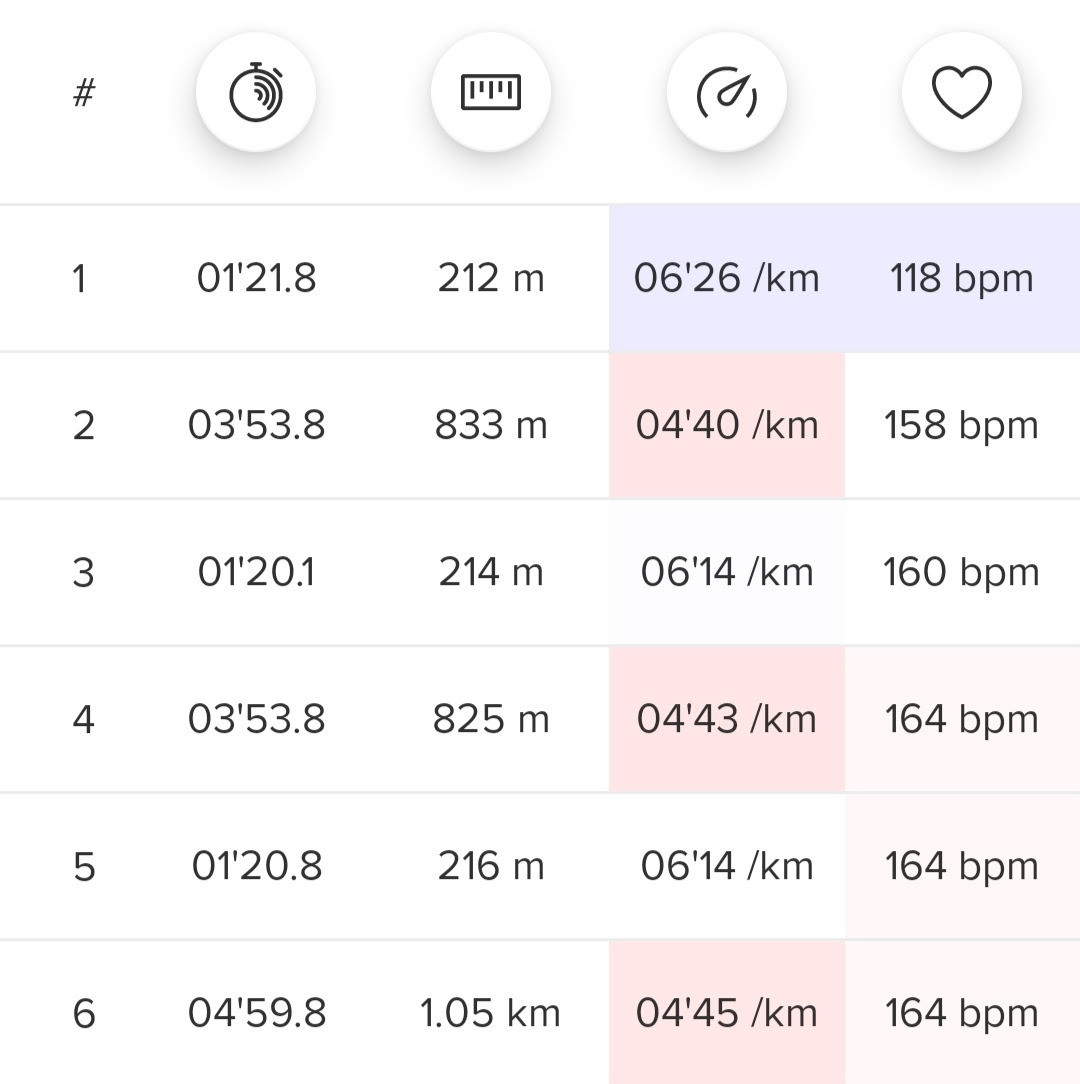Click the 04'45 /km pace cell
The height and width of the screenshot is (1084, 1080).
(x=727, y=1013)
